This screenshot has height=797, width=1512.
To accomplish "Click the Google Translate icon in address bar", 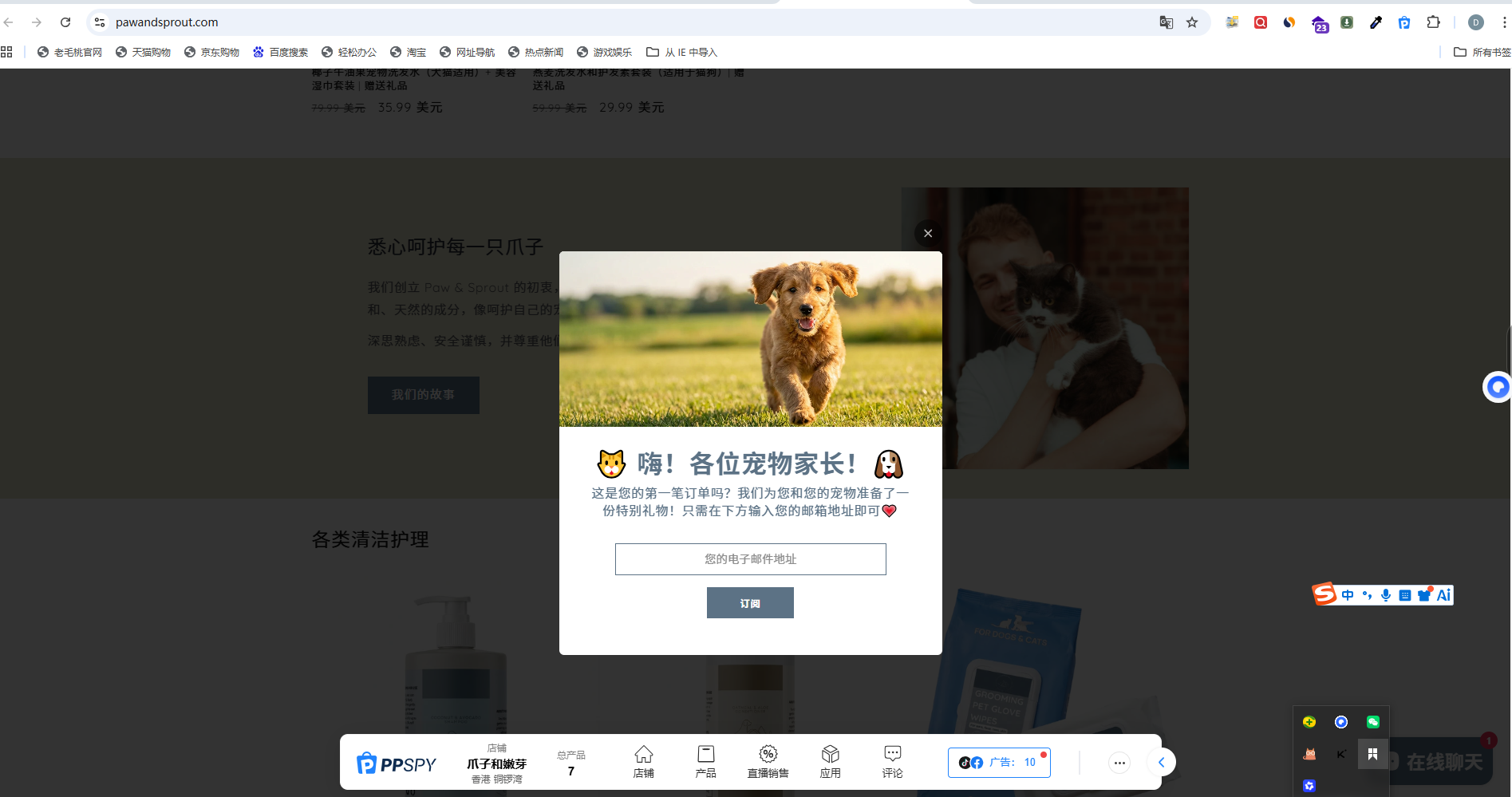I will pos(1166,22).
